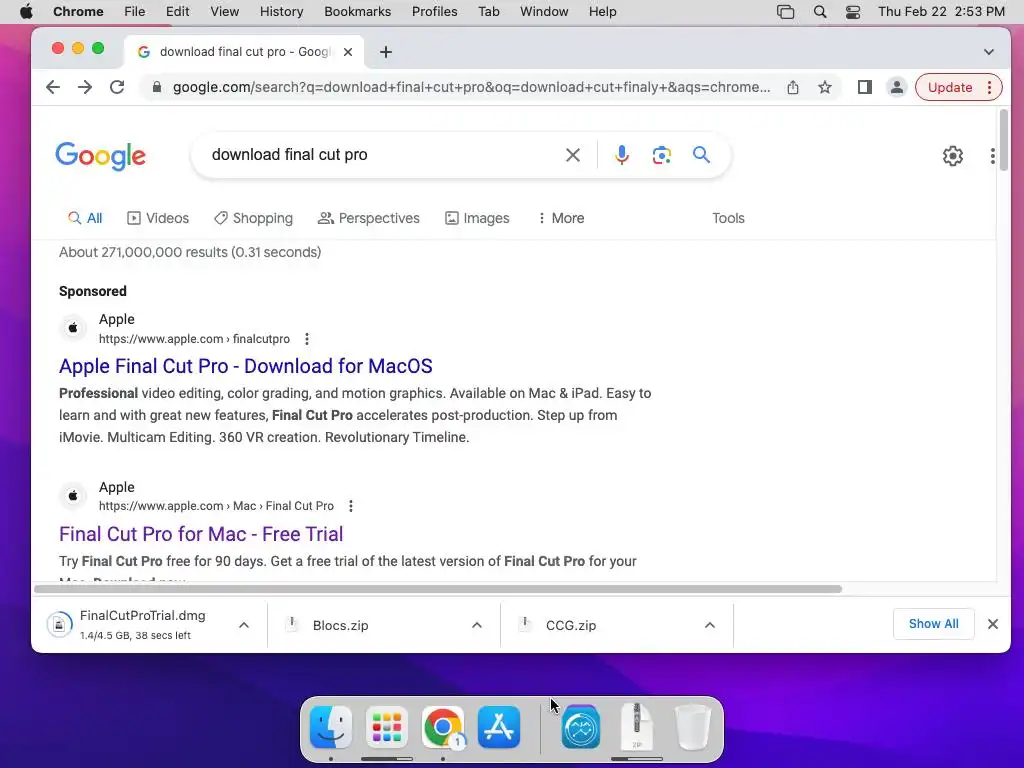Expand the More search filters
This screenshot has height=768, width=1024.
[x=560, y=218]
